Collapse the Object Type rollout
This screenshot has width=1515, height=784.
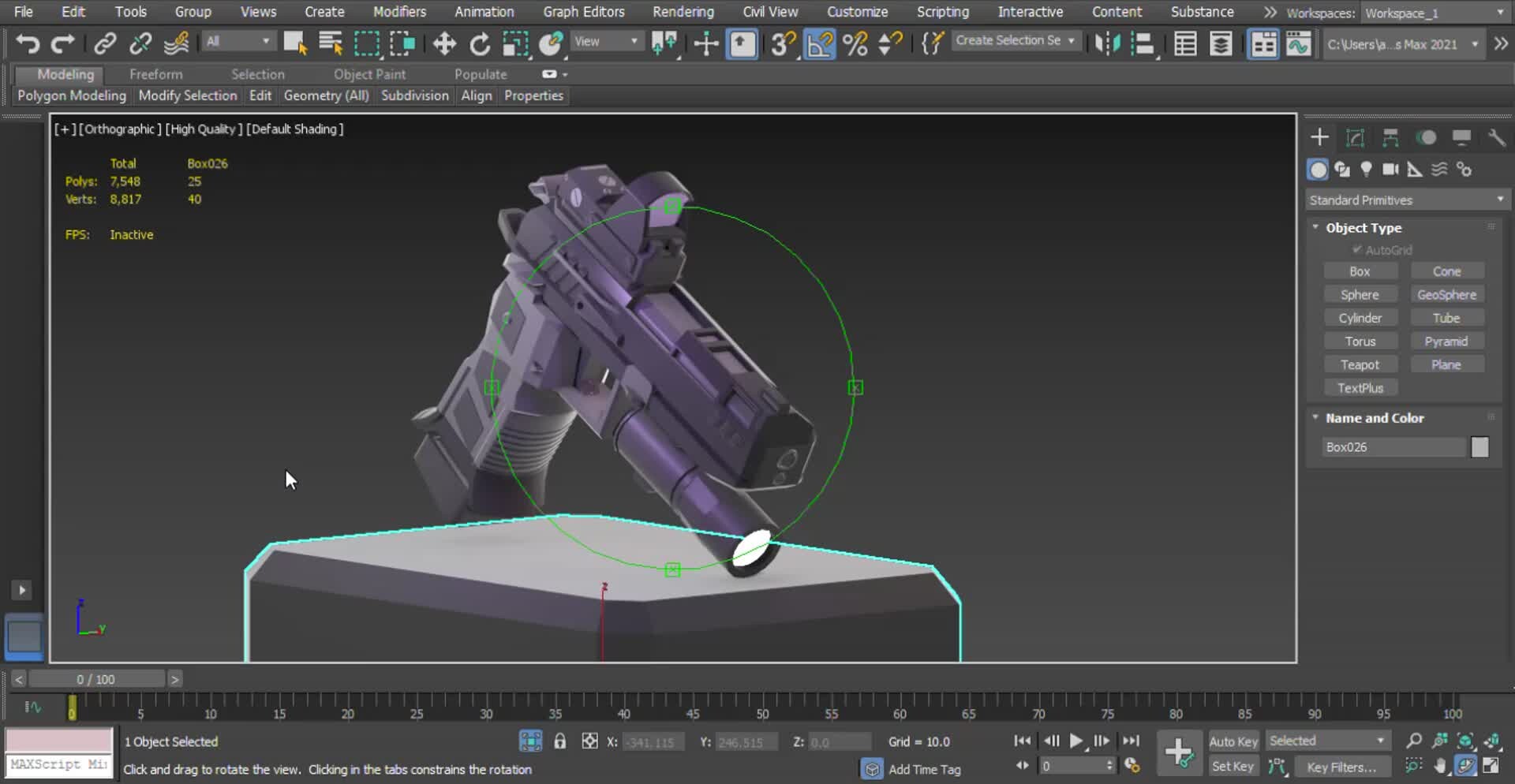pos(1315,227)
